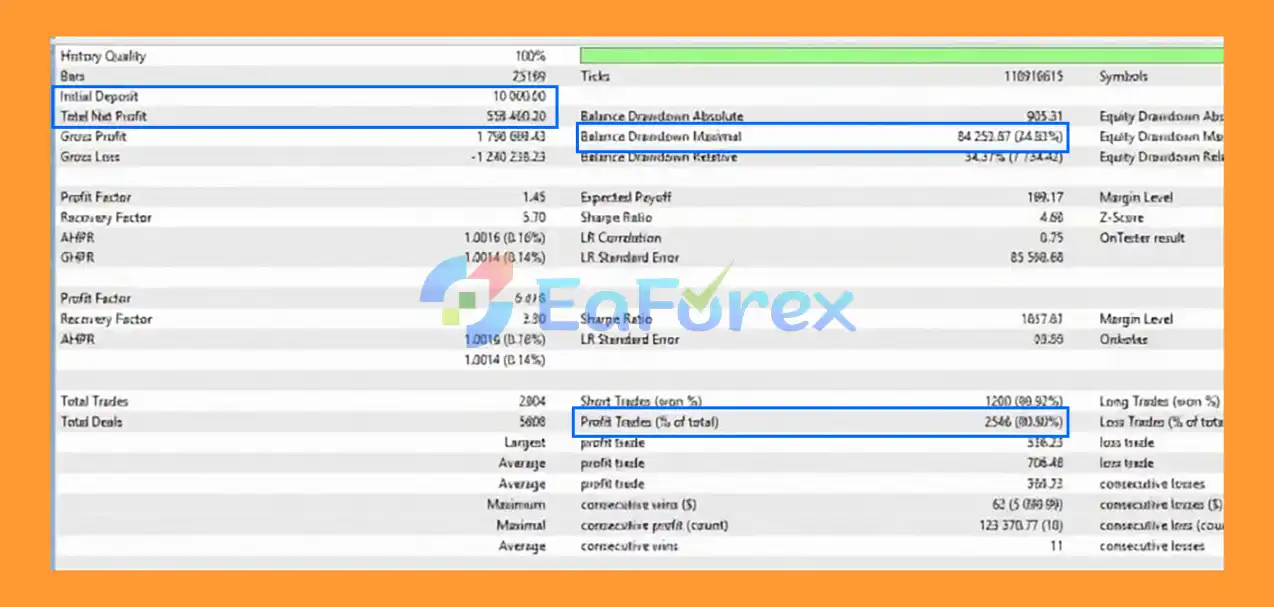Click the LR Correlation label
This screenshot has height=607, width=1274.
621,238
